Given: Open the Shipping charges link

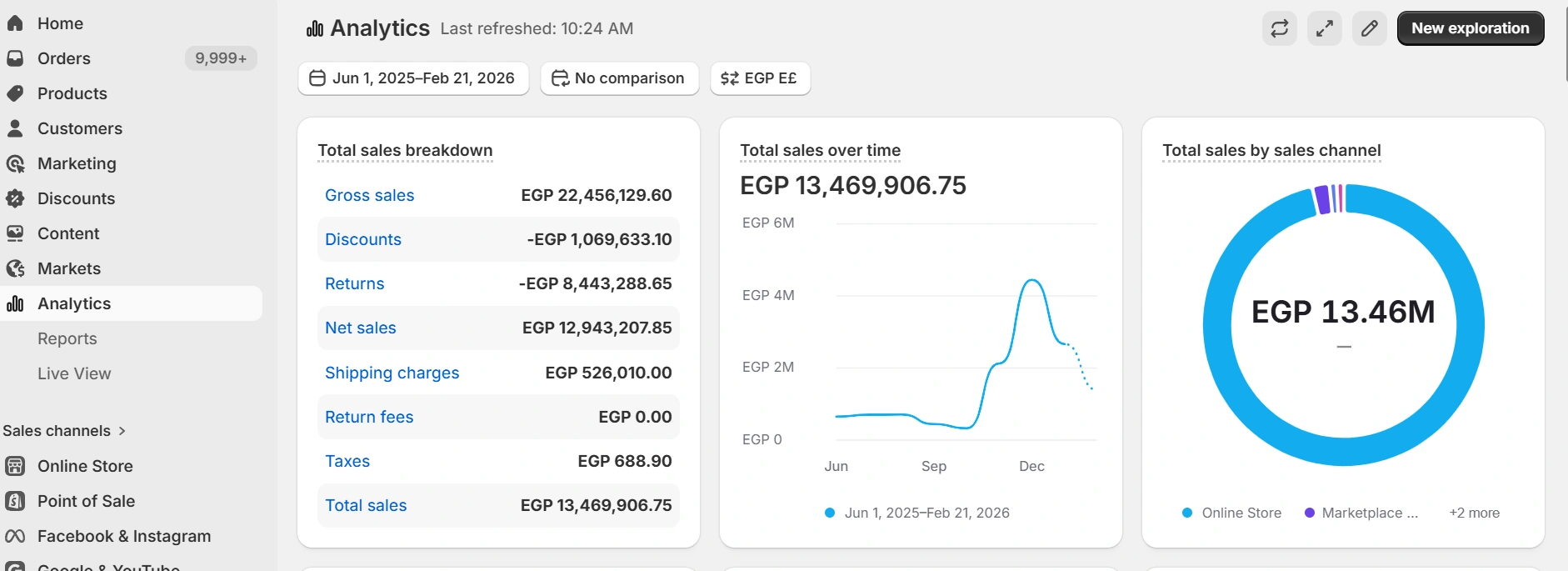Looking at the screenshot, I should pyautogui.click(x=392, y=373).
